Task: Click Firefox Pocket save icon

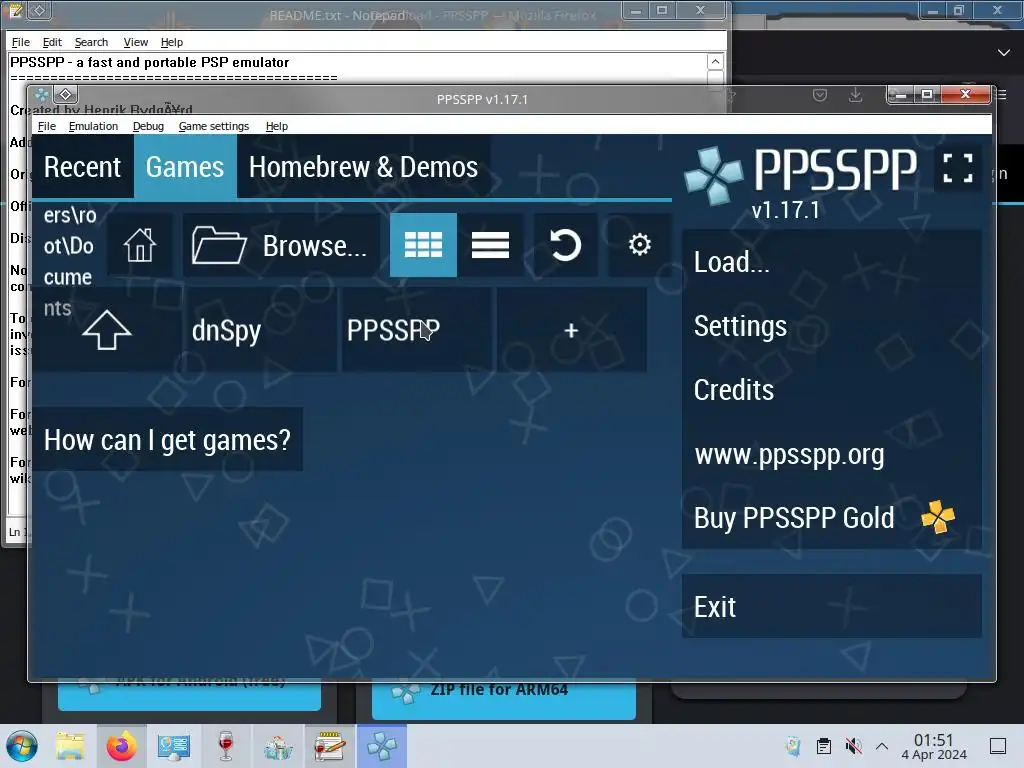Action: [820, 95]
